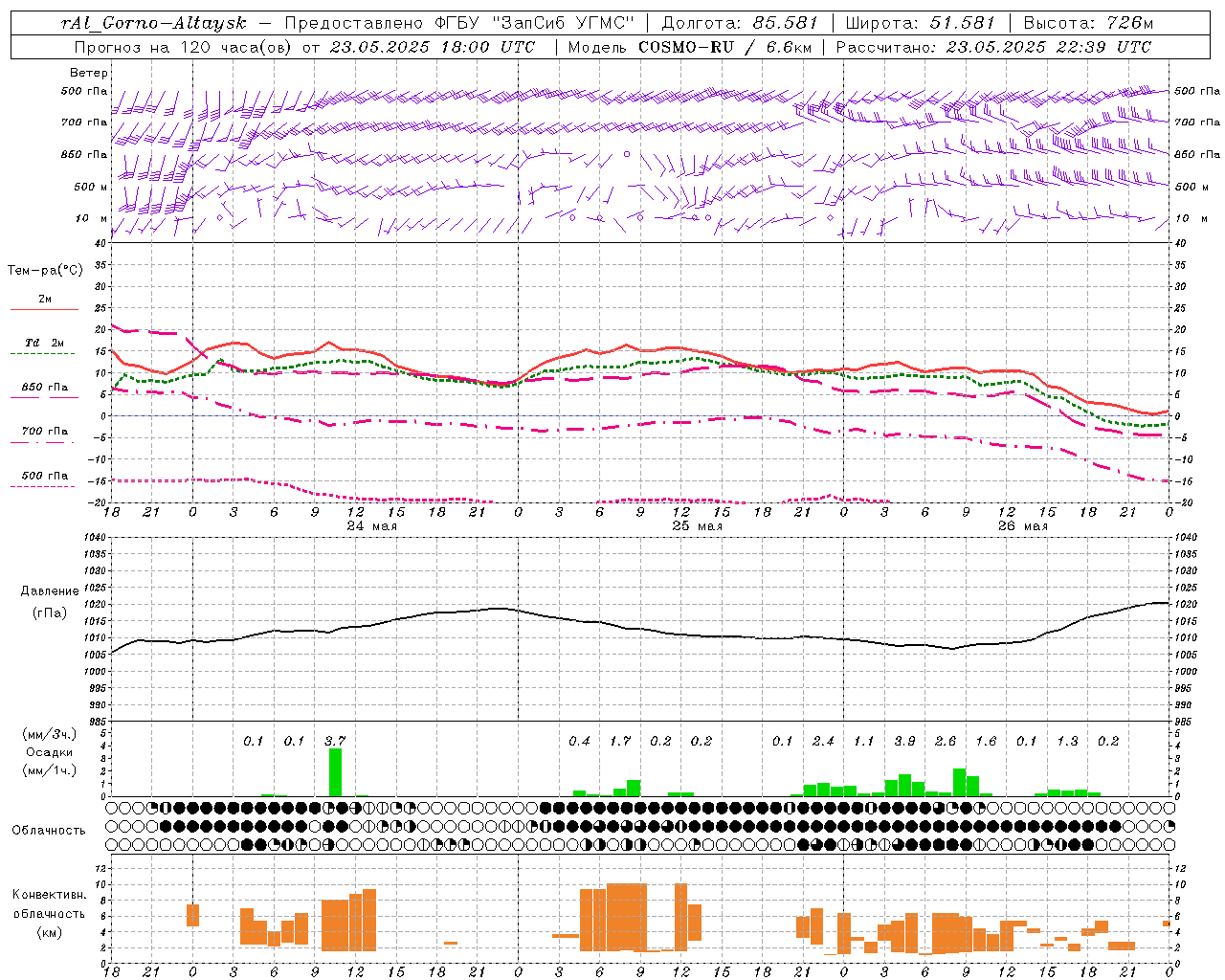Click the elevation label Высота: 726м
1225x980 pixels.
click(1088, 23)
